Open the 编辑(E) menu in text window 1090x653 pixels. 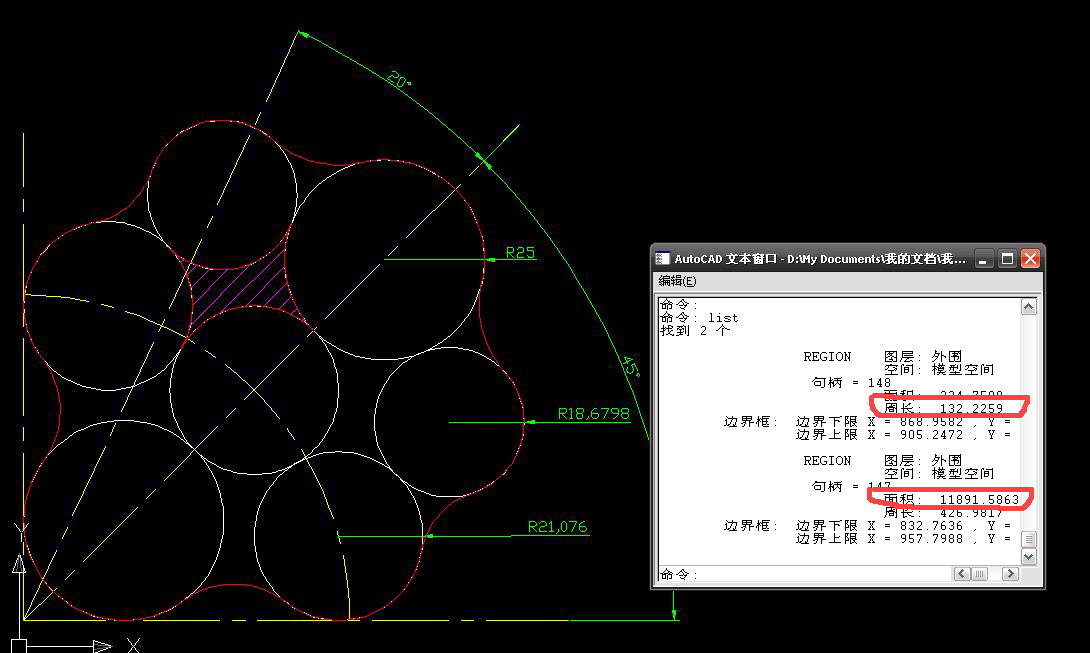(677, 281)
